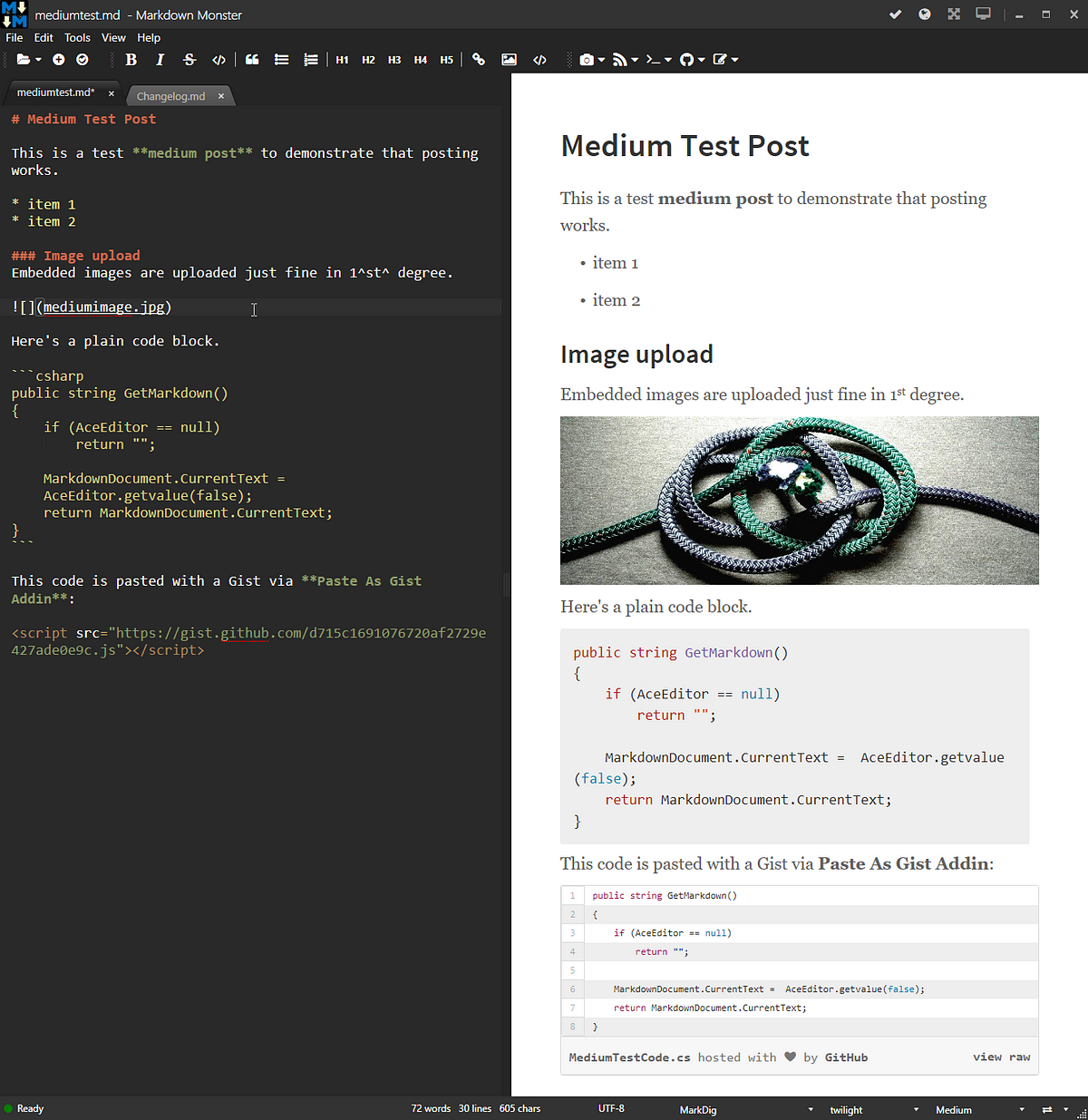Screen dimensions: 1088x1120
Task: Open the twilight editor theme dropdown
Action: [x=874, y=1110]
